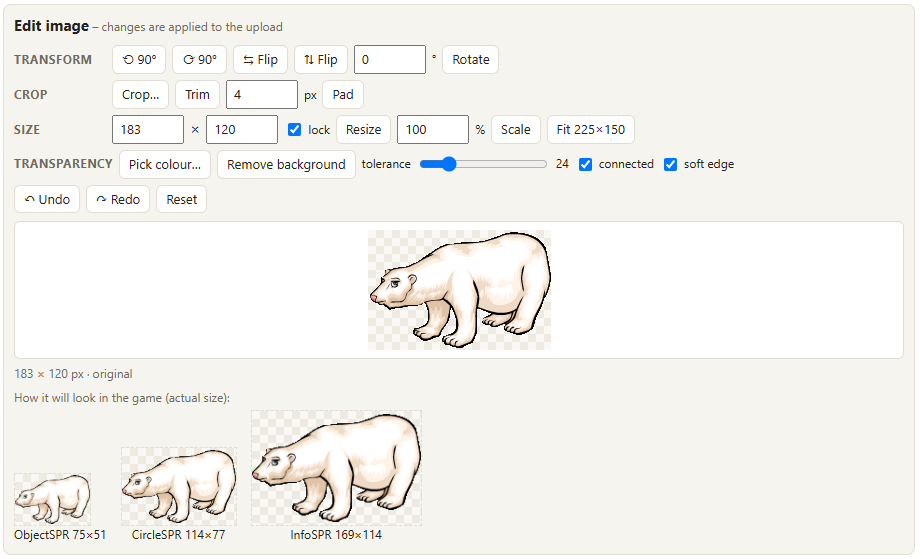Click the main polar bear preview image

pyautogui.click(x=459, y=290)
